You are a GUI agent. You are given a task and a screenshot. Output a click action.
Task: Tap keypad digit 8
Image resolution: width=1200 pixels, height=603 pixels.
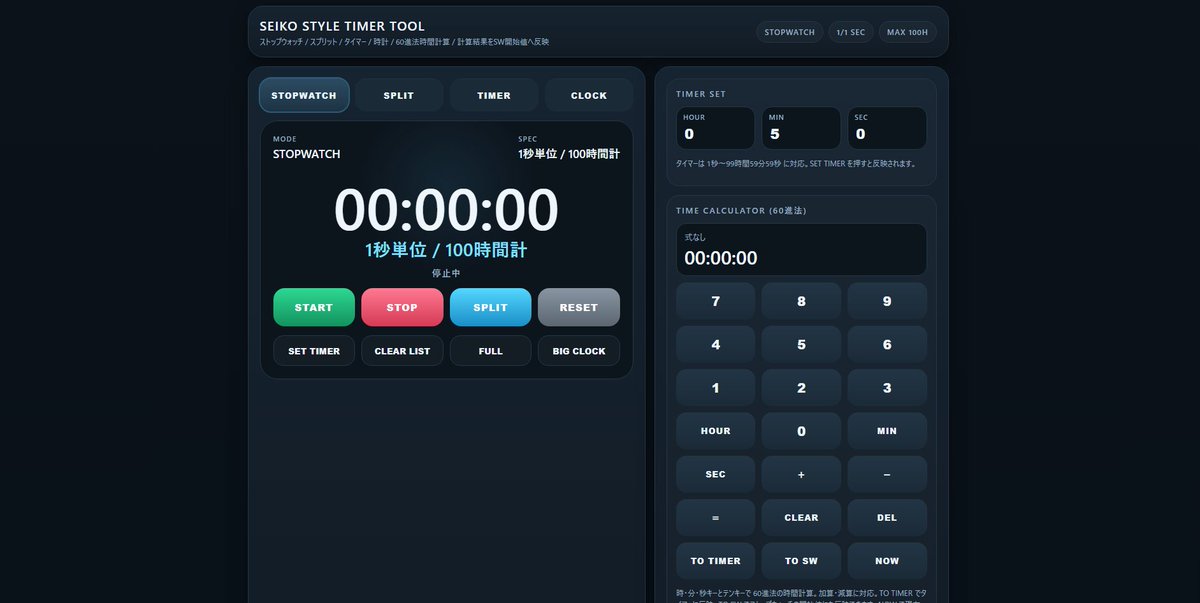(801, 301)
